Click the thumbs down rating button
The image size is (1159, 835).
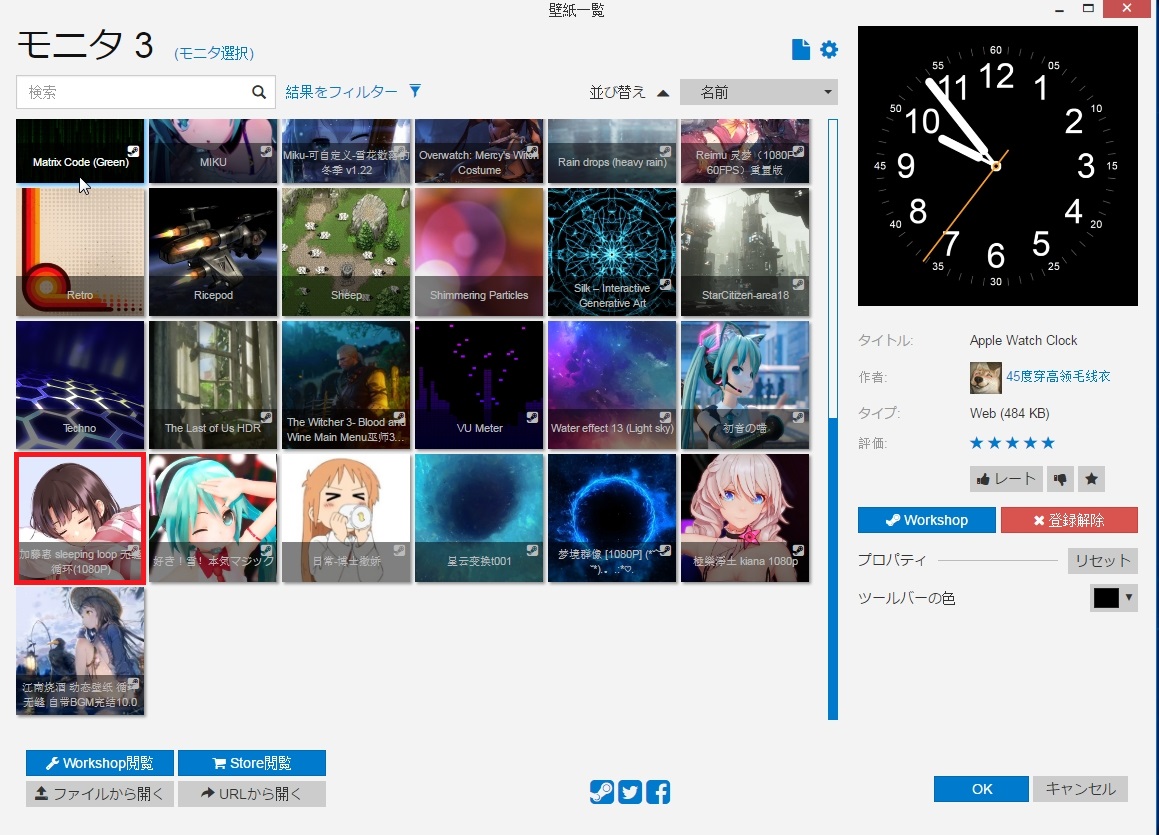click(x=1060, y=479)
